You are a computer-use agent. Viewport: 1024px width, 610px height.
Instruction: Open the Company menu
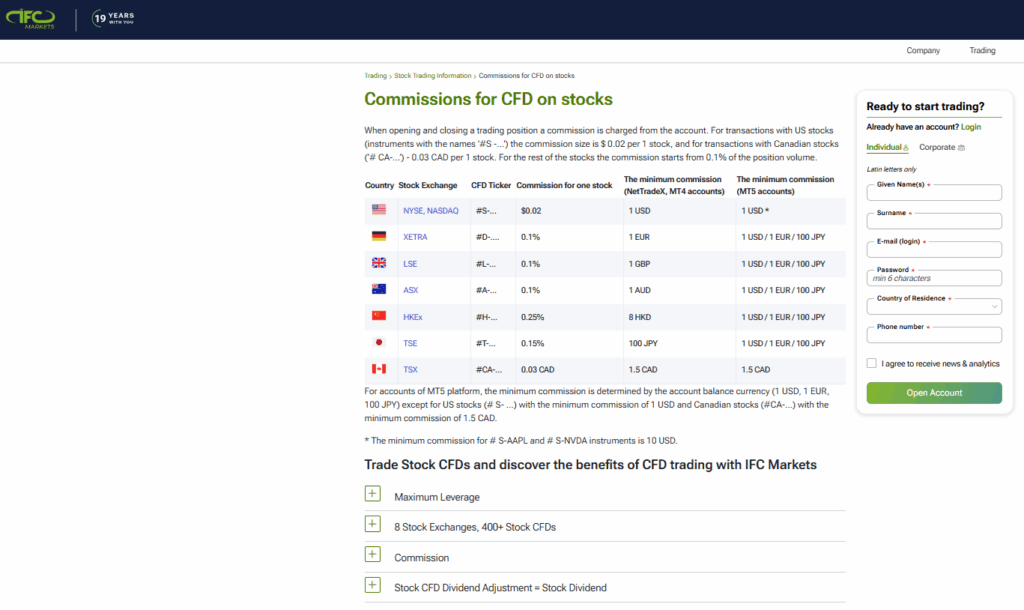click(x=923, y=51)
